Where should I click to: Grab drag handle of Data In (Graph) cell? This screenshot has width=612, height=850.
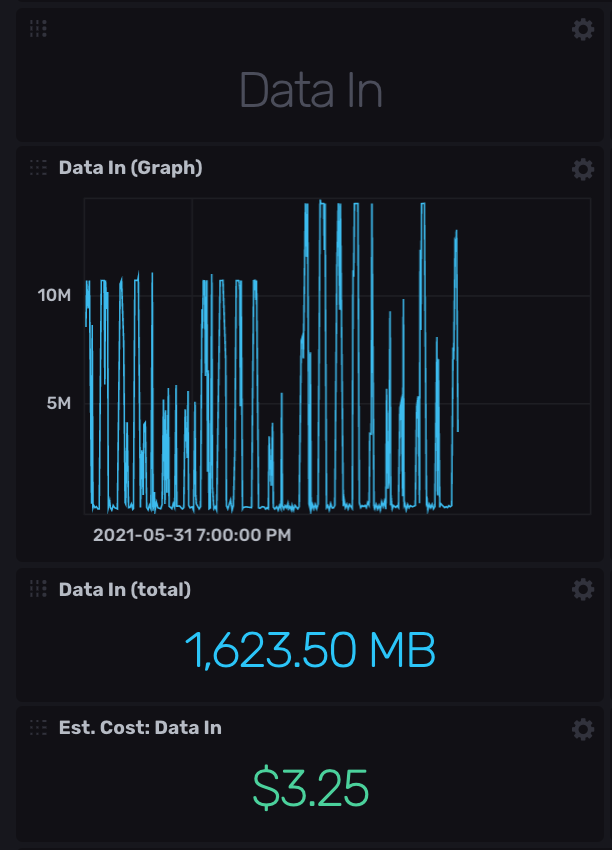click(x=38, y=168)
